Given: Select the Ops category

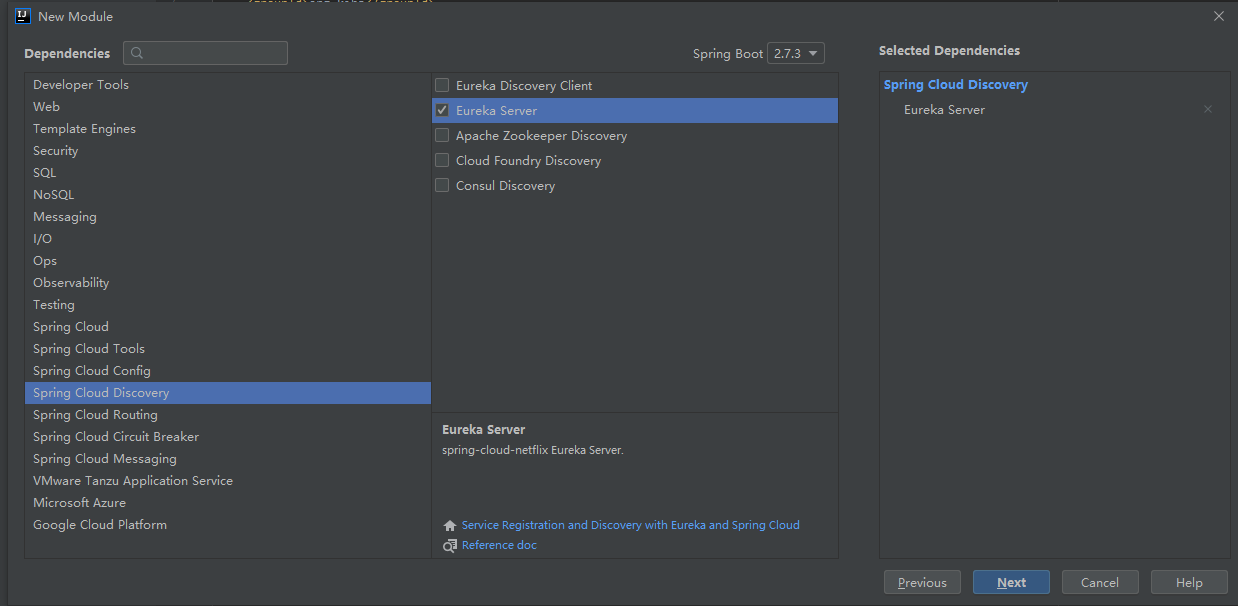Looking at the screenshot, I should (228, 261).
